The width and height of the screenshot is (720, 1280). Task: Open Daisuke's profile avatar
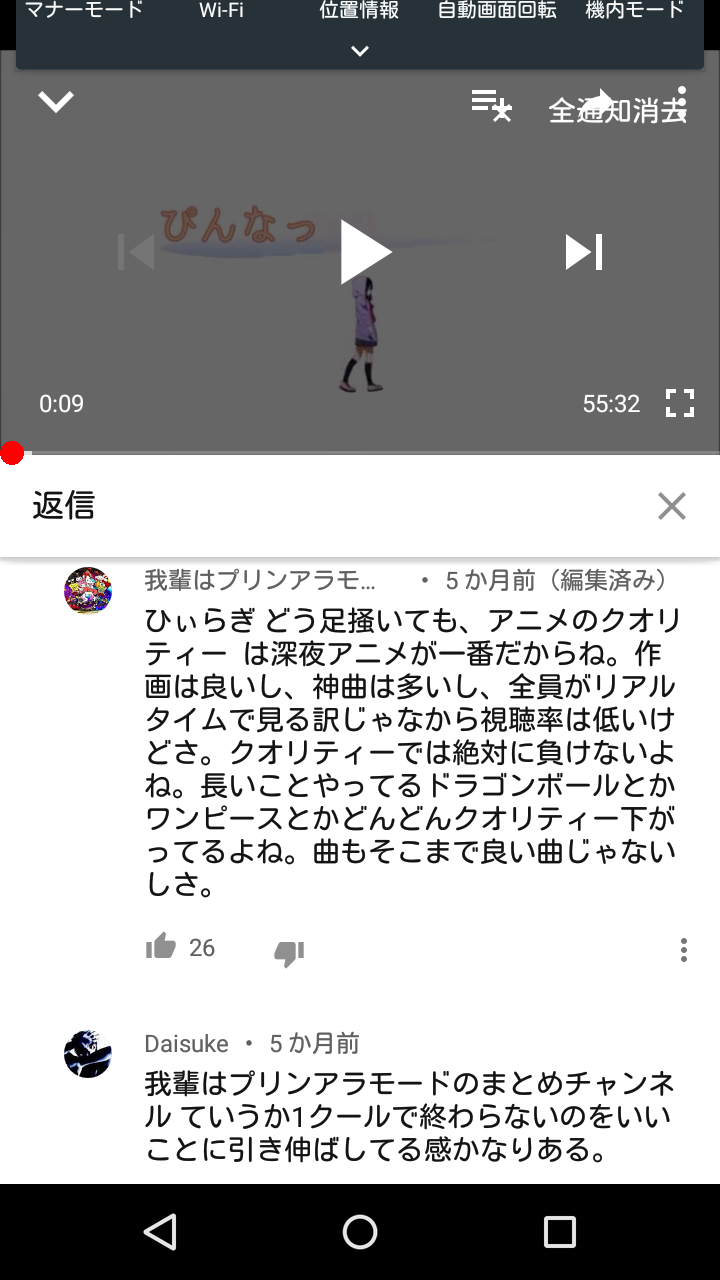pos(88,1054)
